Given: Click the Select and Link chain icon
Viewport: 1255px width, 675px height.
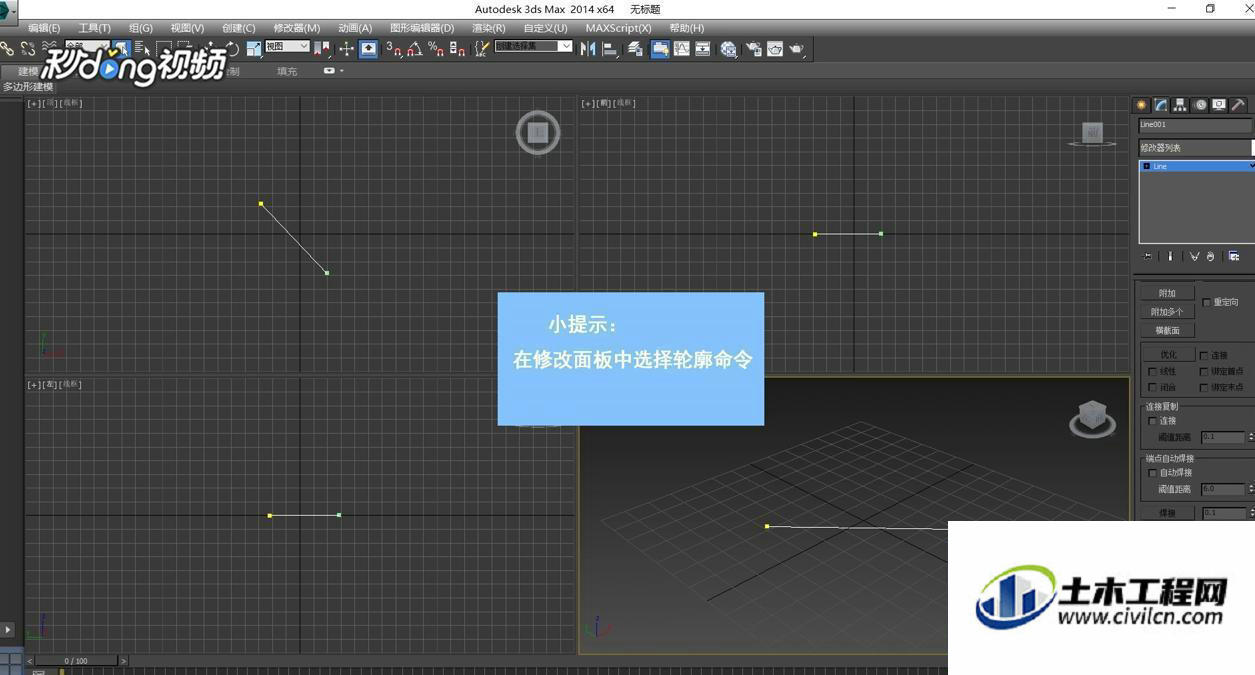Looking at the screenshot, I should pos(7,48).
